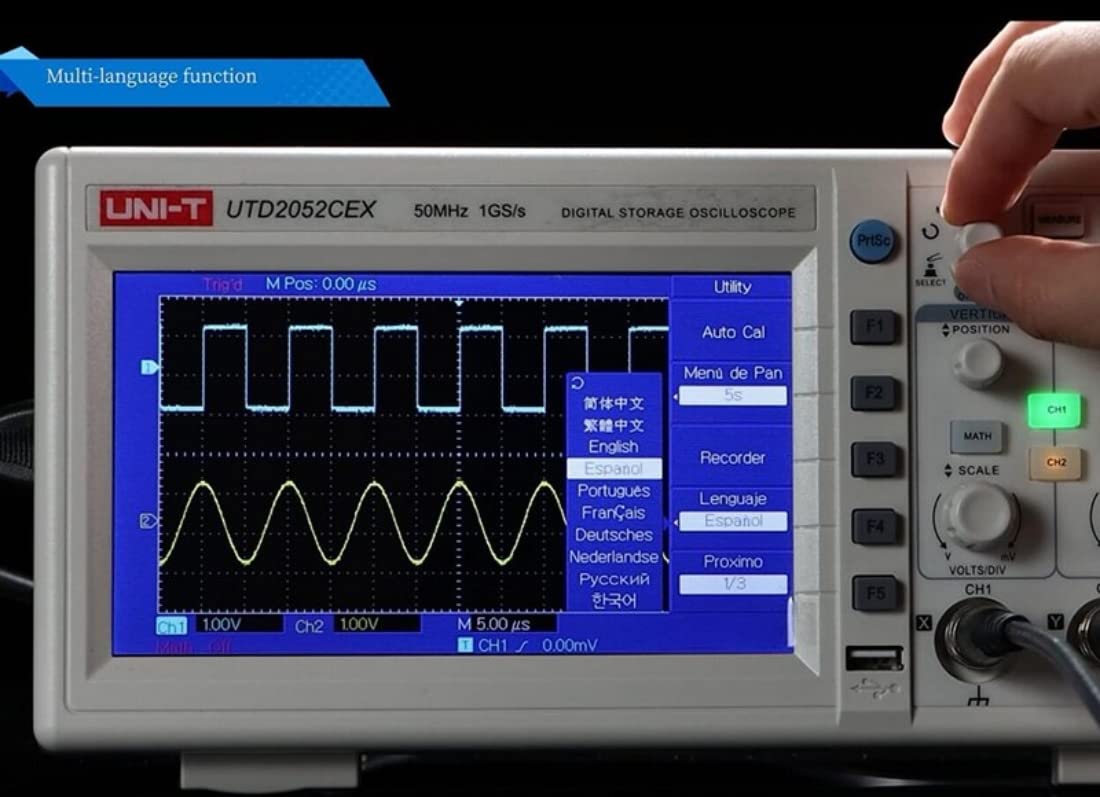The image size is (1100, 797).
Task: Click the blue square waveform trace
Action: pos(414,368)
